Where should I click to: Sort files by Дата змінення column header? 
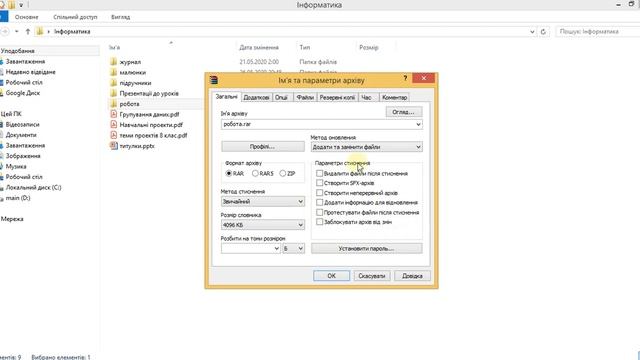pyautogui.click(x=259, y=48)
